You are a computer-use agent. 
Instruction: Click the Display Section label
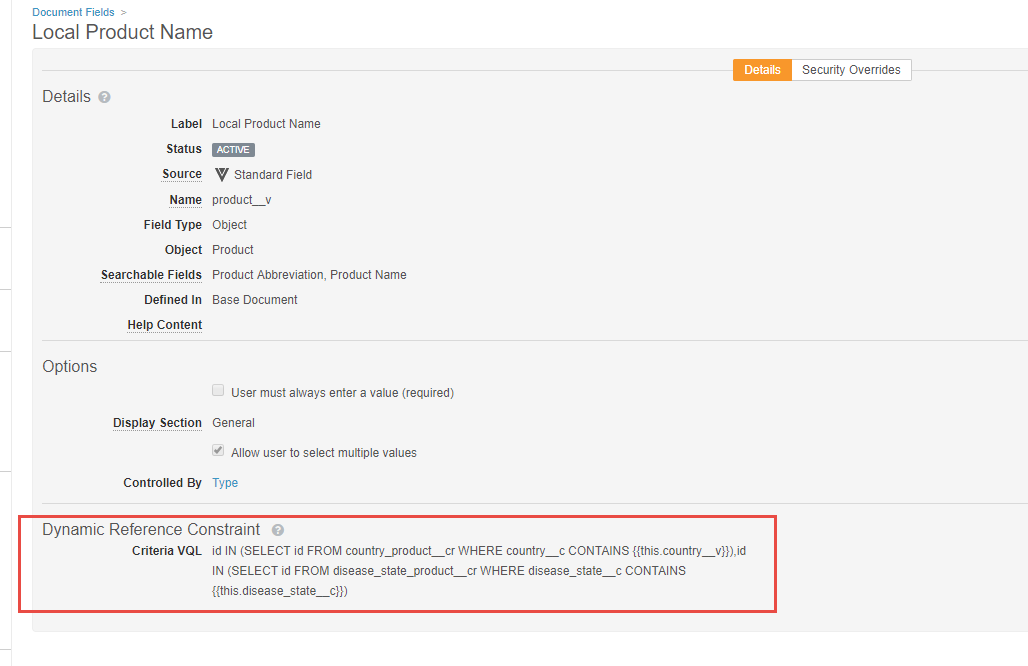(x=157, y=423)
